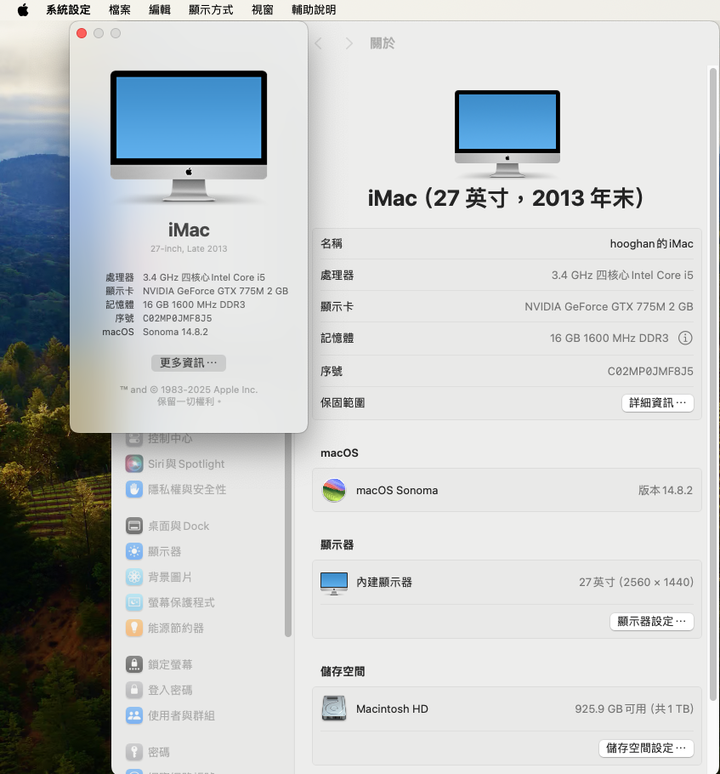
Task: Go forward with the right chevron in settings
Action: [349, 43]
